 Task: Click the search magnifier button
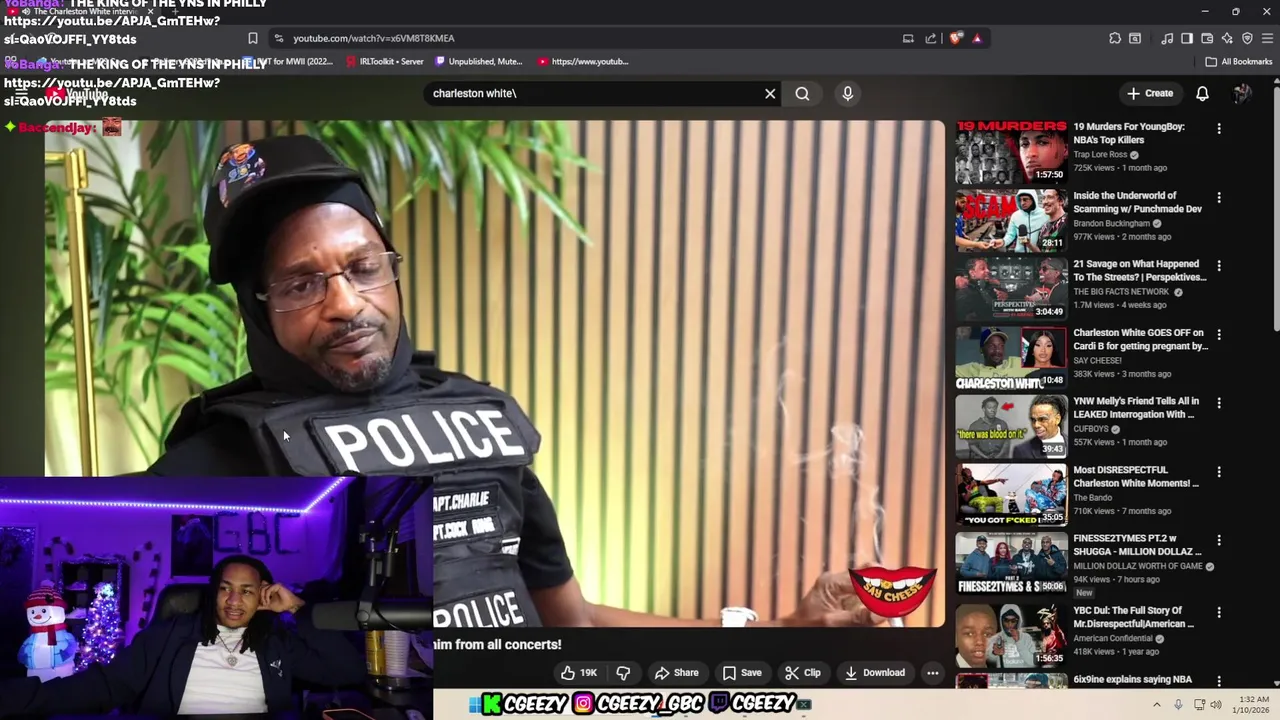pyautogui.click(x=802, y=93)
